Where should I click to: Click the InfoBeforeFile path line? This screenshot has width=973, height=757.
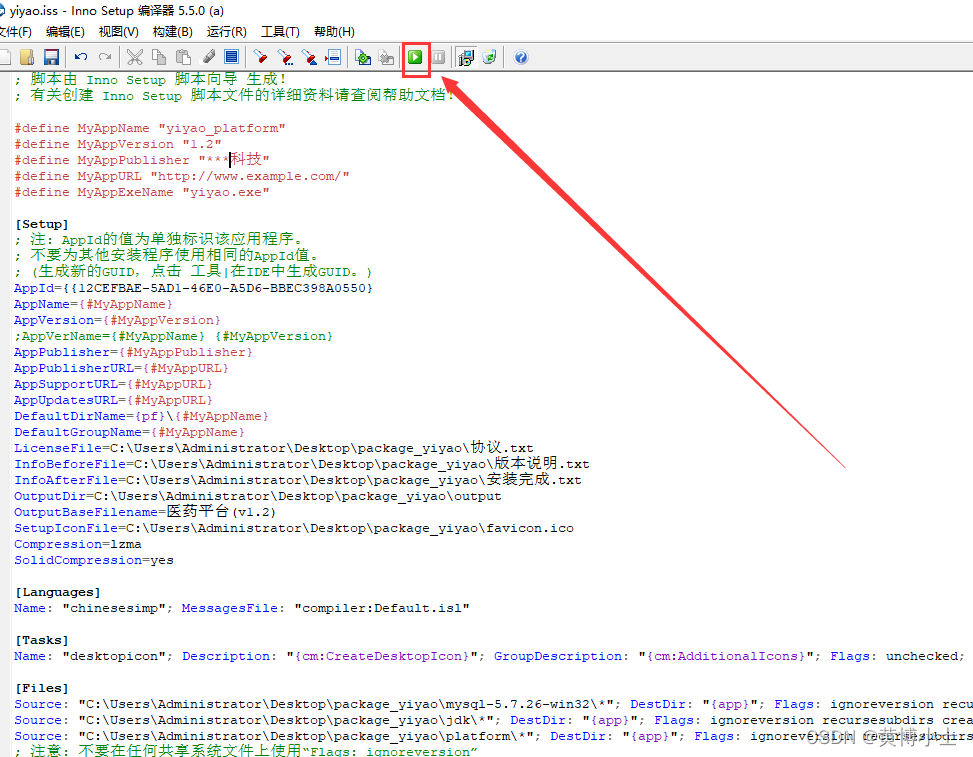302,464
